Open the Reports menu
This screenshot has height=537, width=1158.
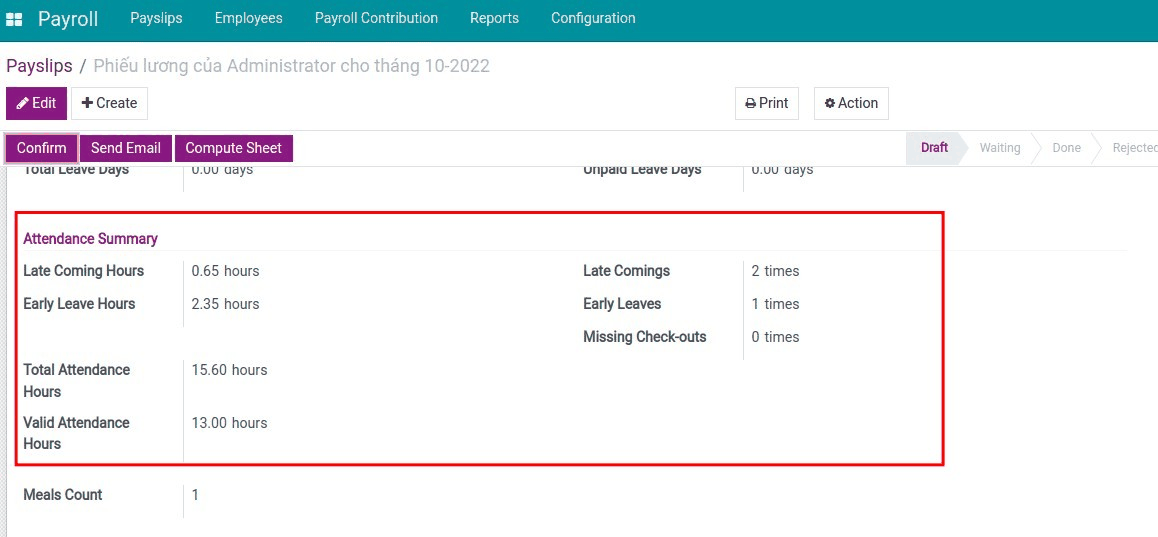[x=494, y=18]
